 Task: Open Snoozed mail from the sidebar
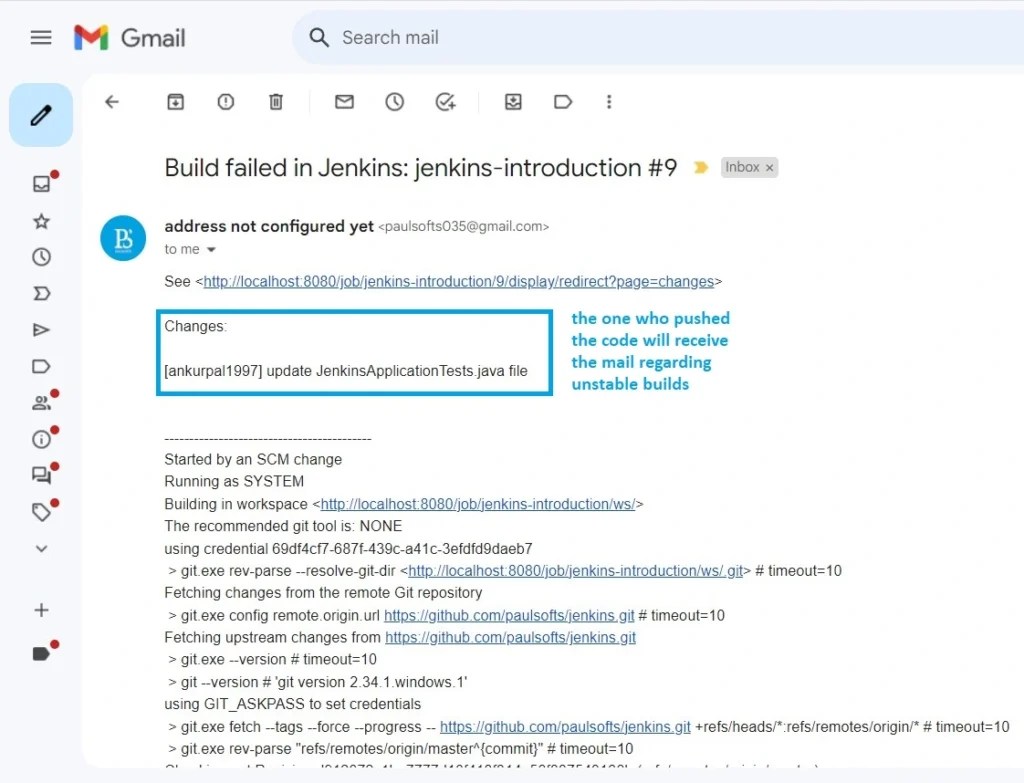point(41,256)
